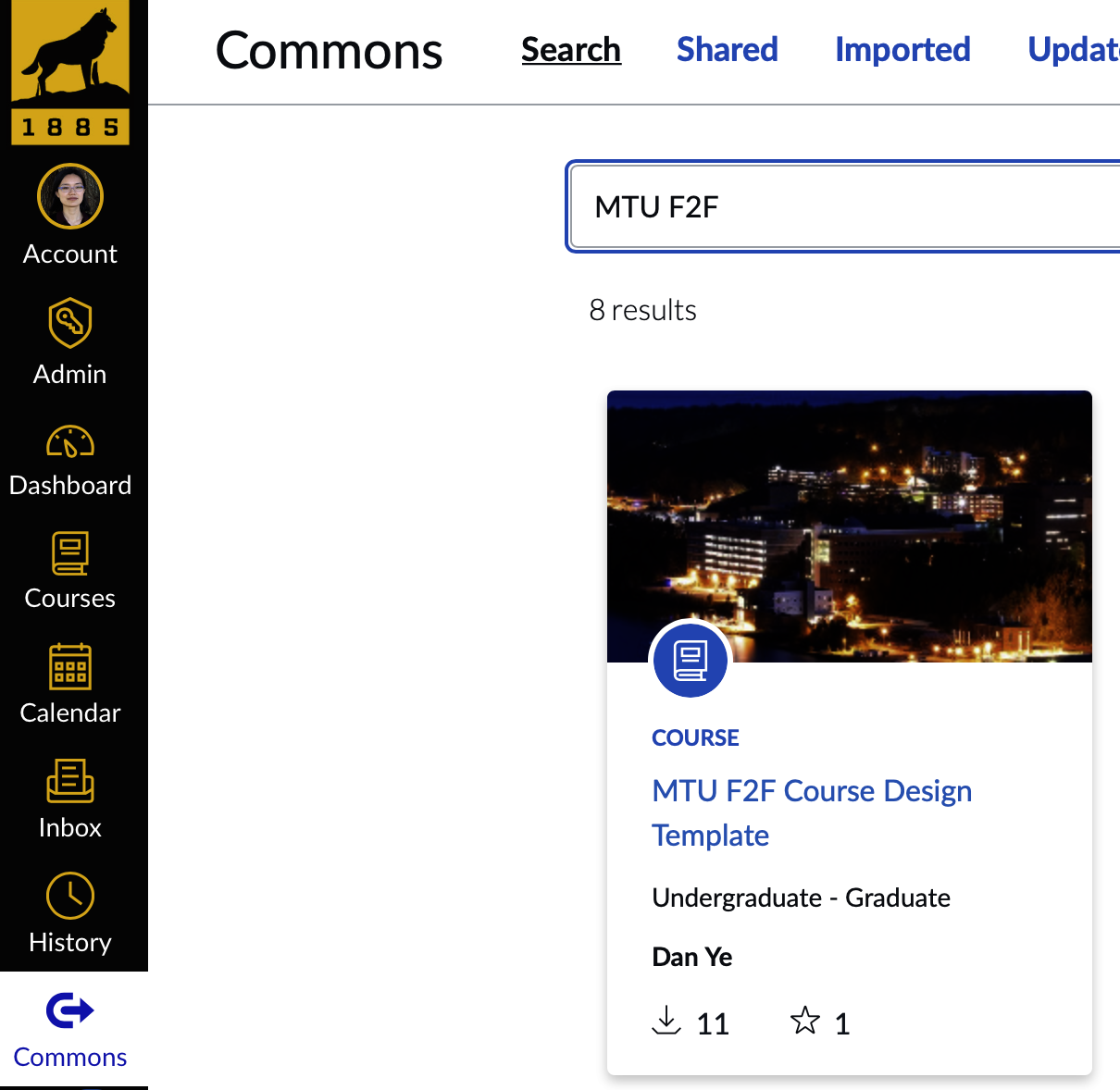Switch to the Imported tab
The height and width of the screenshot is (1090, 1120).
coord(902,50)
